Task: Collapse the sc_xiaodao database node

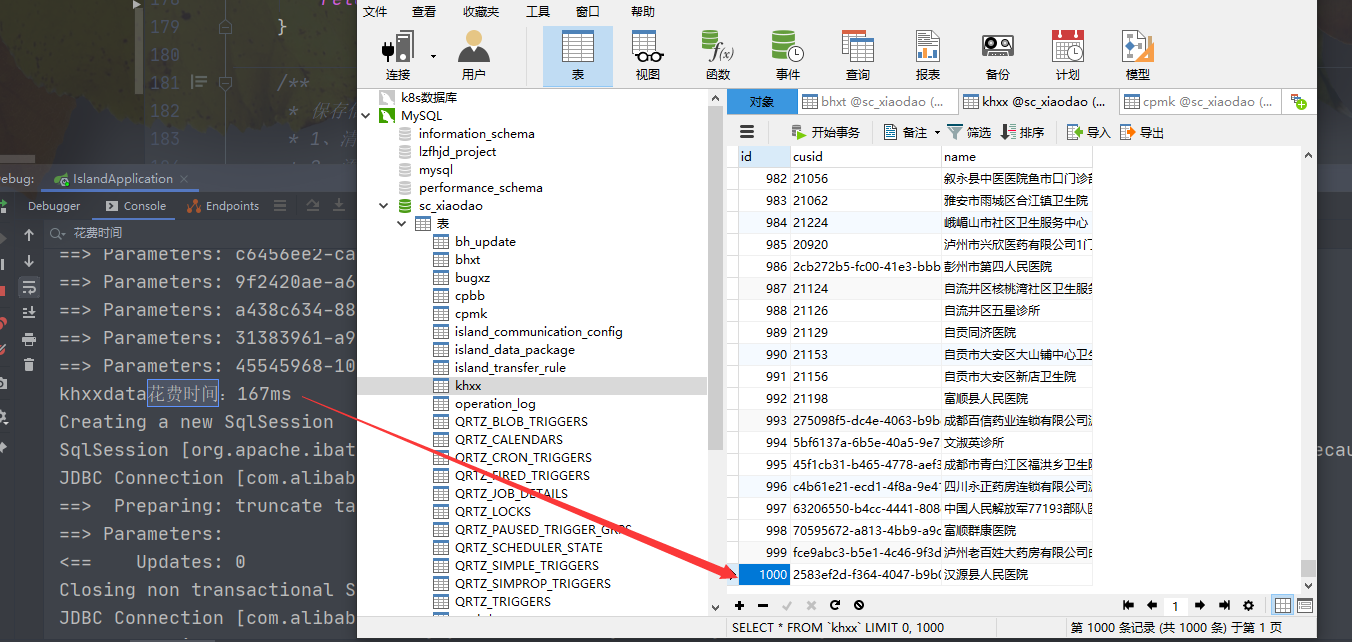Action: click(x=384, y=206)
